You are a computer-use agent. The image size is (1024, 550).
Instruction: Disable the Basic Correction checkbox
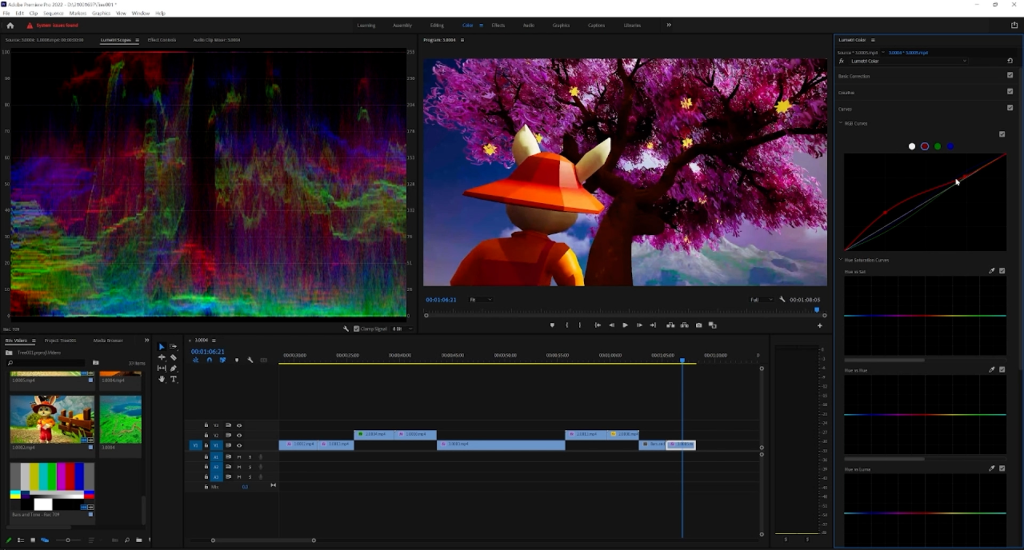tap(1010, 75)
